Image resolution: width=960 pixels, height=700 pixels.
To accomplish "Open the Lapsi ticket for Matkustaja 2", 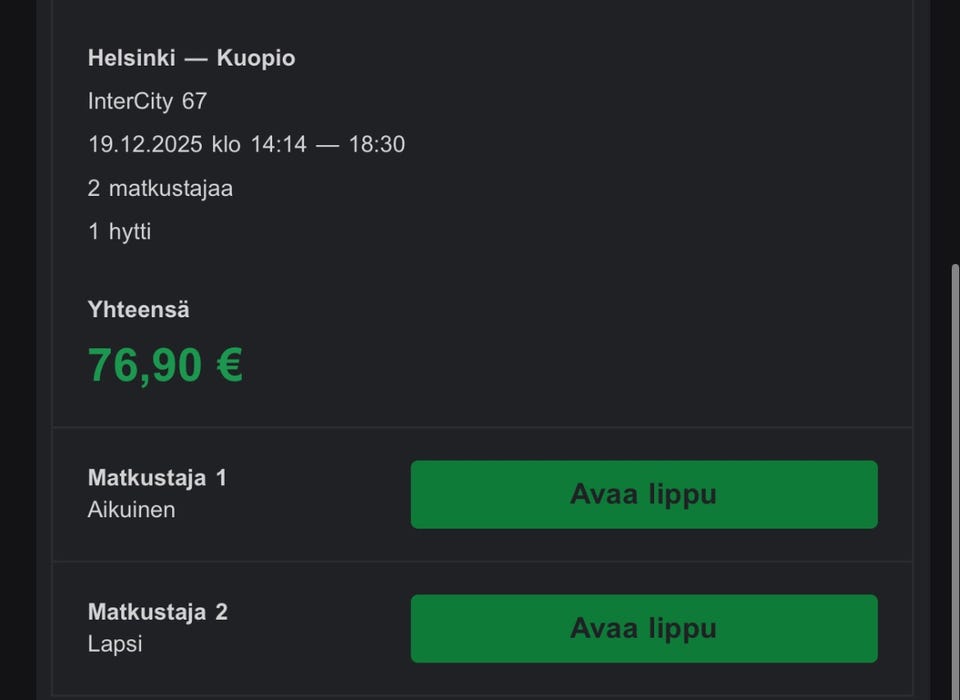I will click(x=643, y=628).
